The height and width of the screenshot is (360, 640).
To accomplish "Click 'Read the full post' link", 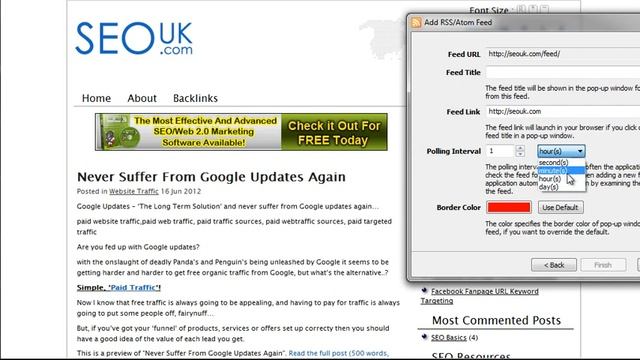I will 338,353.
